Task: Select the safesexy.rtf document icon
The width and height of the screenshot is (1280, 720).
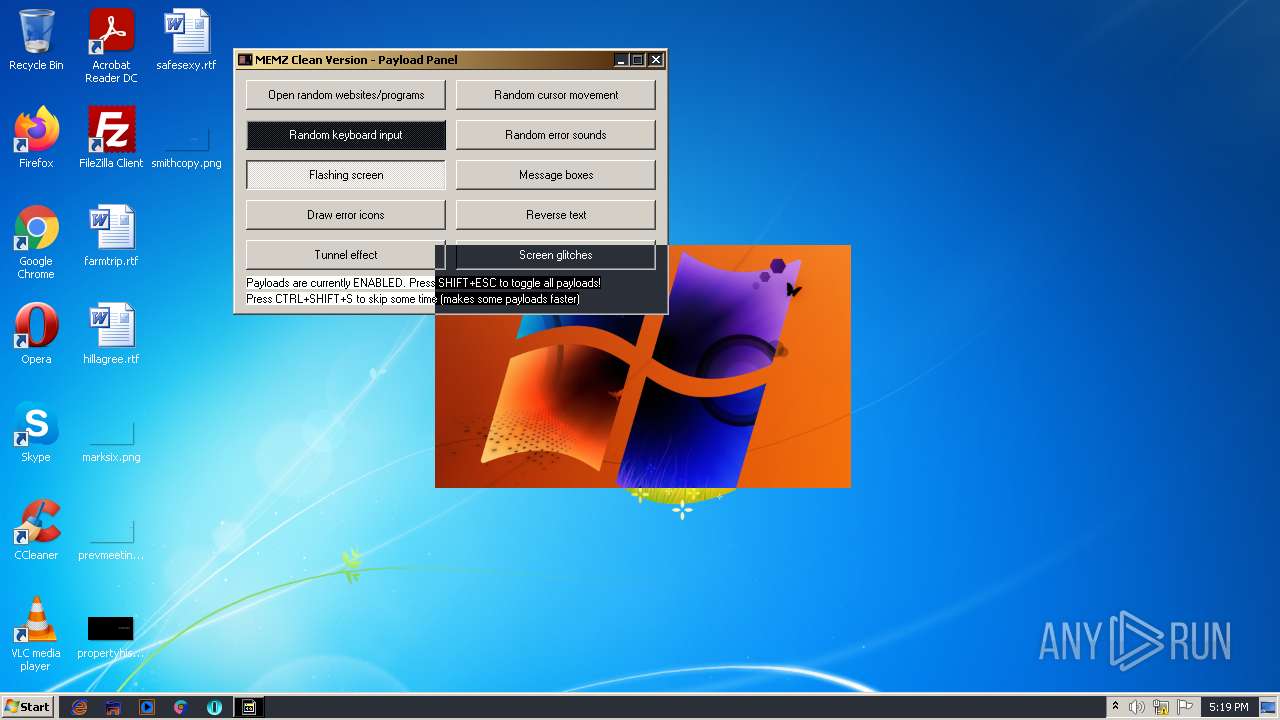Action: pos(186,40)
